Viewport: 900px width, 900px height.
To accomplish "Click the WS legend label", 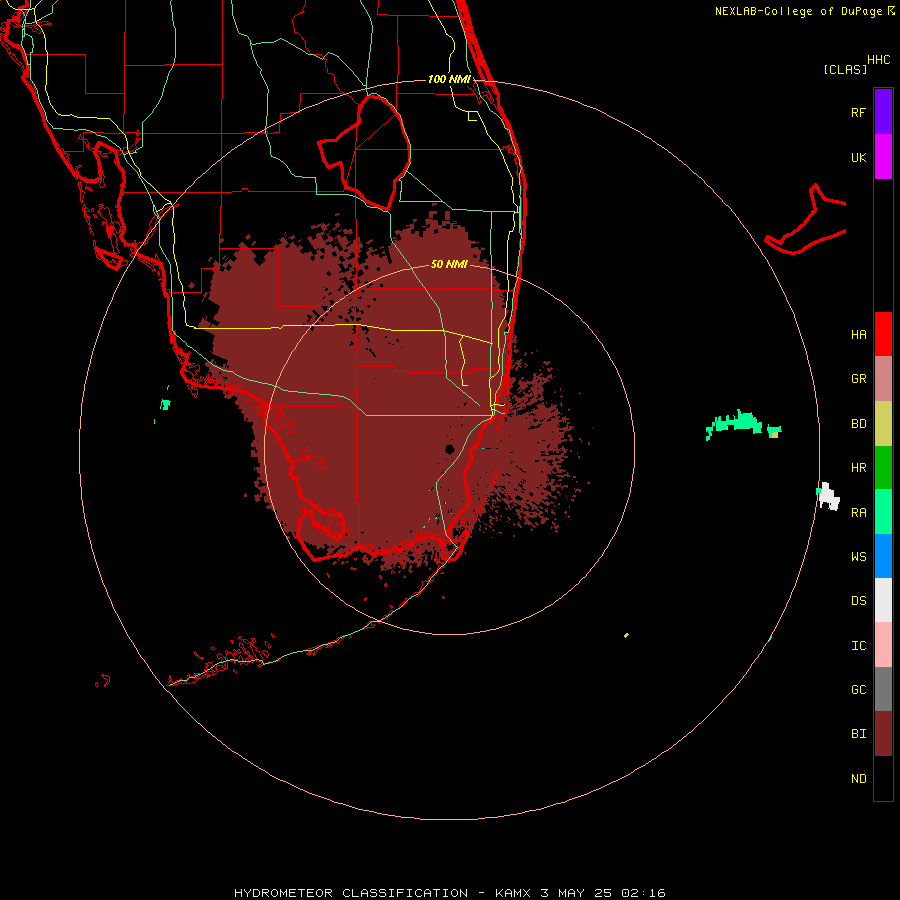I will click(x=858, y=556).
